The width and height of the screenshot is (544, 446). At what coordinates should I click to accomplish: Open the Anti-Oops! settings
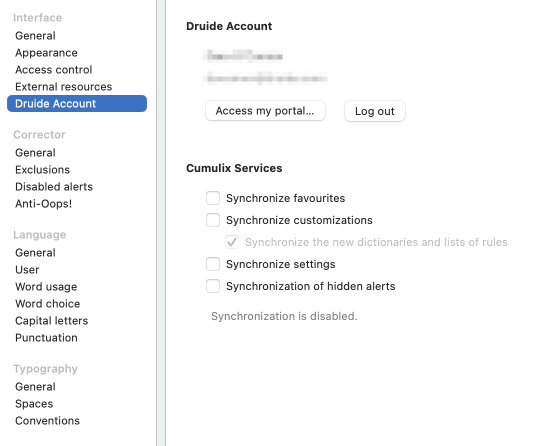[x=43, y=204]
